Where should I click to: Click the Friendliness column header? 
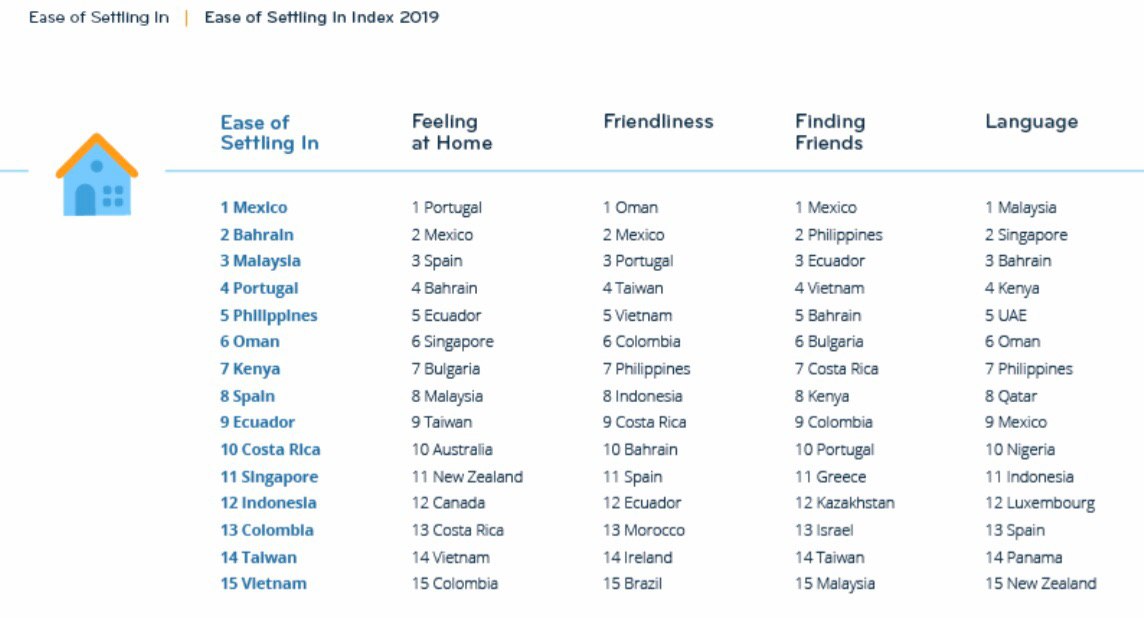pos(658,121)
